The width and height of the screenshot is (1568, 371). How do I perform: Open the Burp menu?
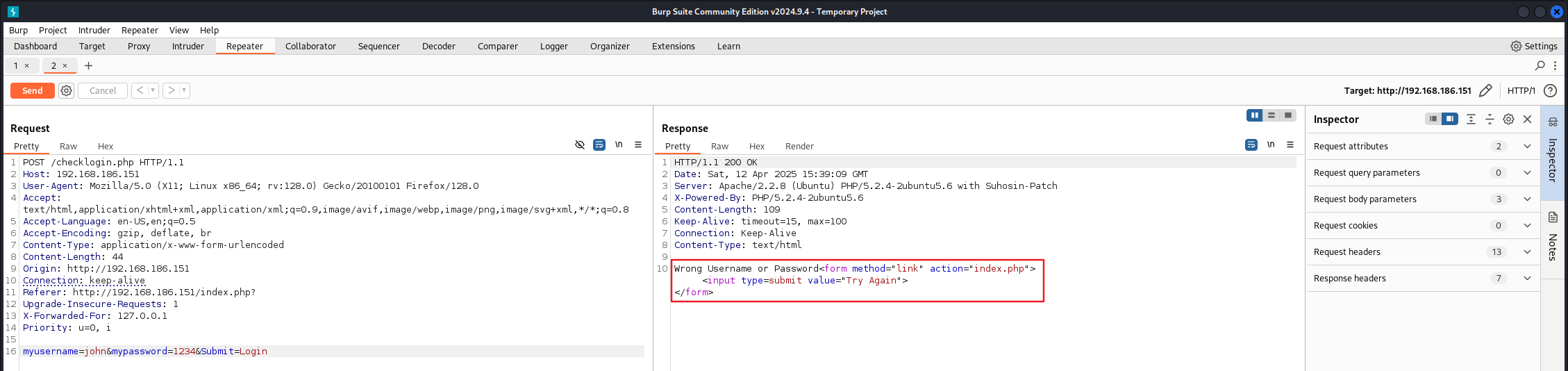[x=18, y=30]
